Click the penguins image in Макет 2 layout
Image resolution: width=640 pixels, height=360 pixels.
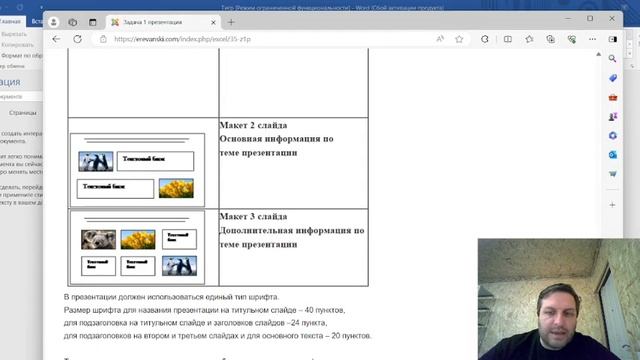point(96,161)
